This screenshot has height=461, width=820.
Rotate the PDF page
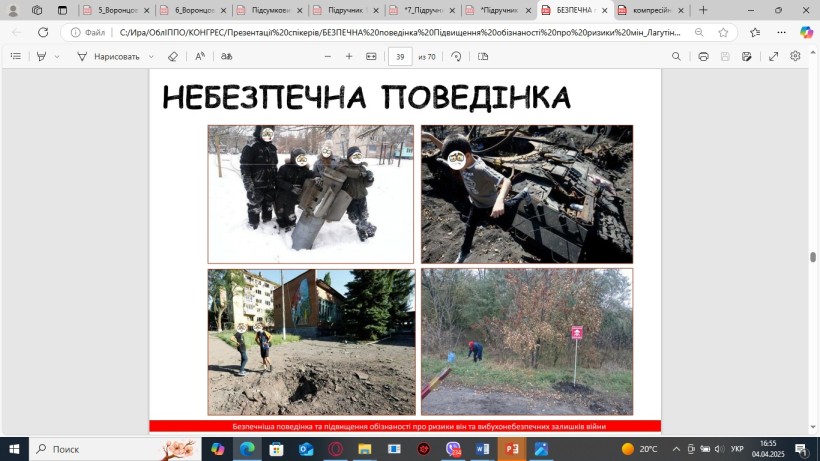point(456,56)
